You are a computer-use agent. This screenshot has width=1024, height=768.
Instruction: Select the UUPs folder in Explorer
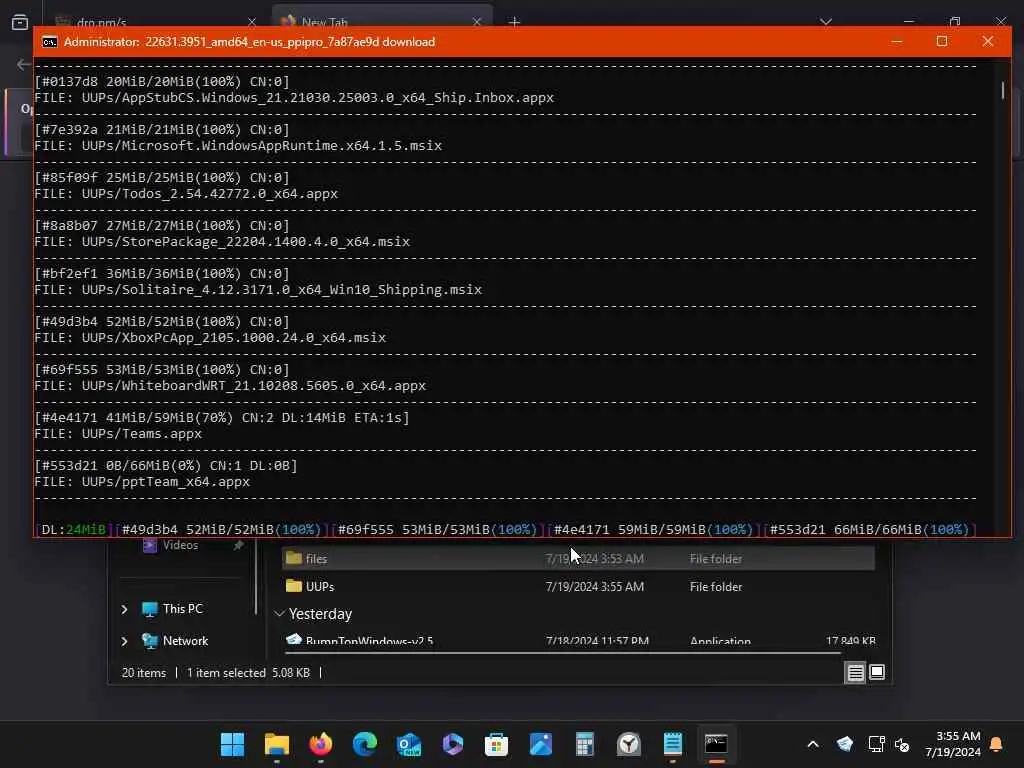[578, 586]
